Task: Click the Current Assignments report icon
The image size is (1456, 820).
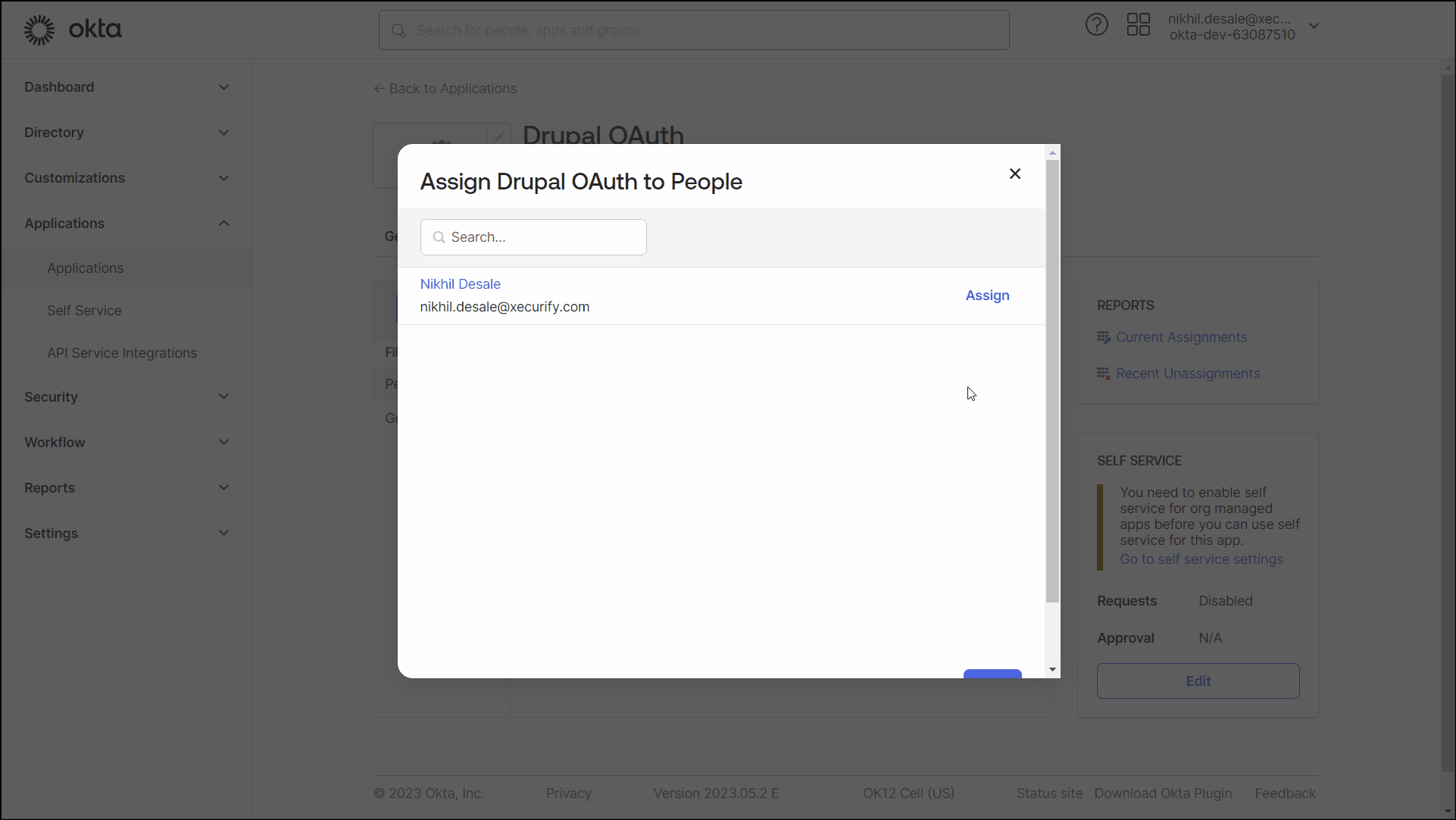Action: coord(1104,337)
